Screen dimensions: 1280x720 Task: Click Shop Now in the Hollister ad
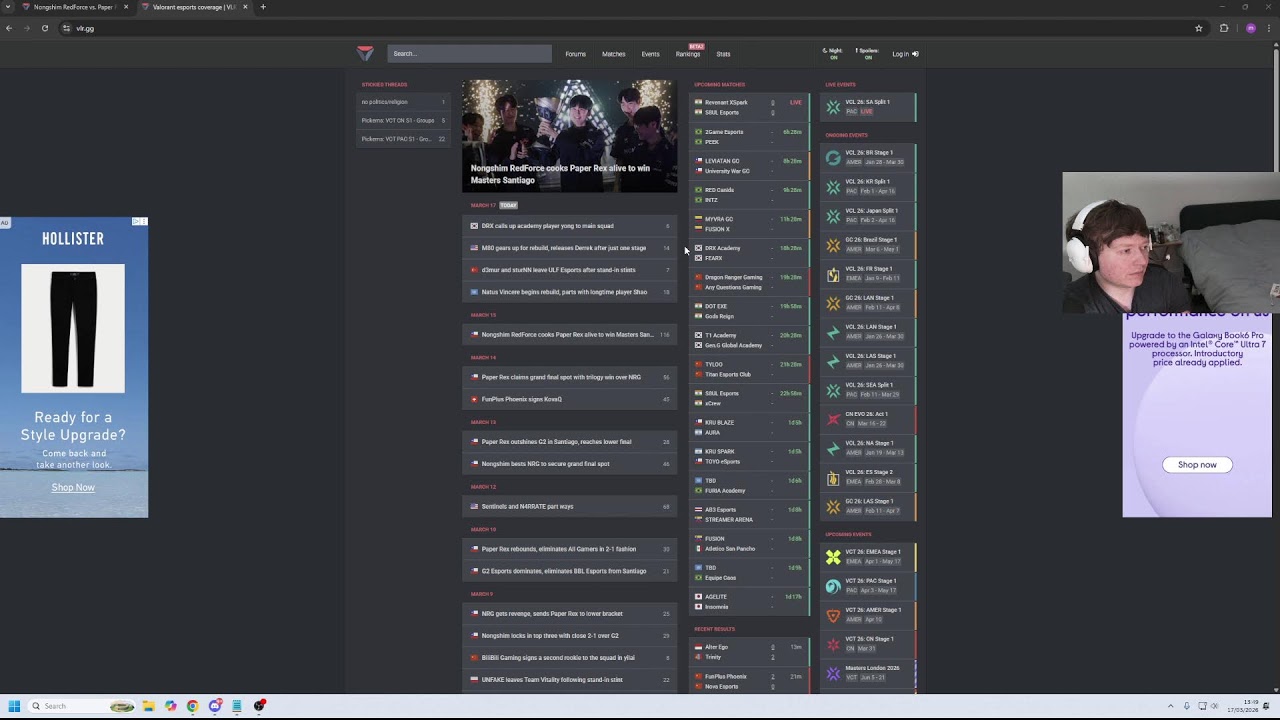(73, 487)
